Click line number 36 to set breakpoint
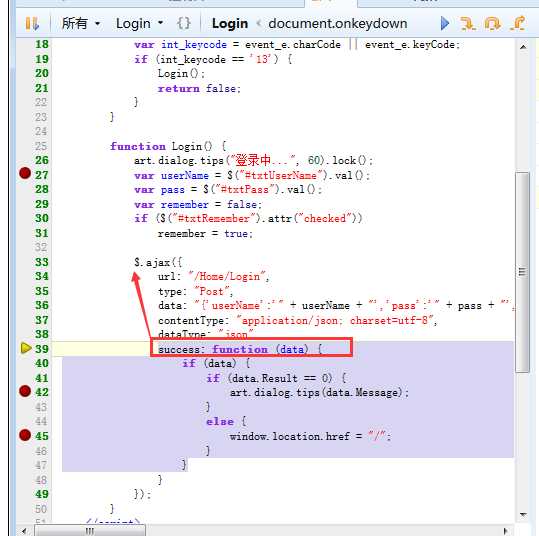 [x=42, y=305]
